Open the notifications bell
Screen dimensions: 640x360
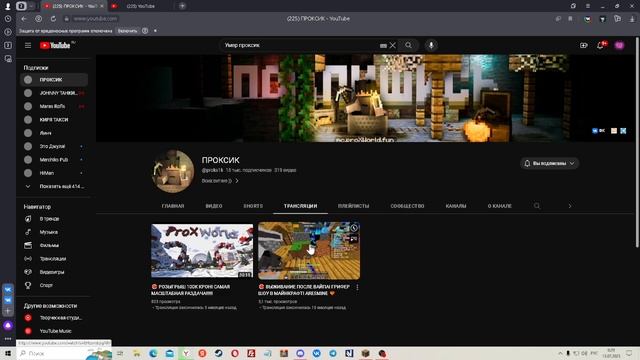pyautogui.click(x=600, y=45)
